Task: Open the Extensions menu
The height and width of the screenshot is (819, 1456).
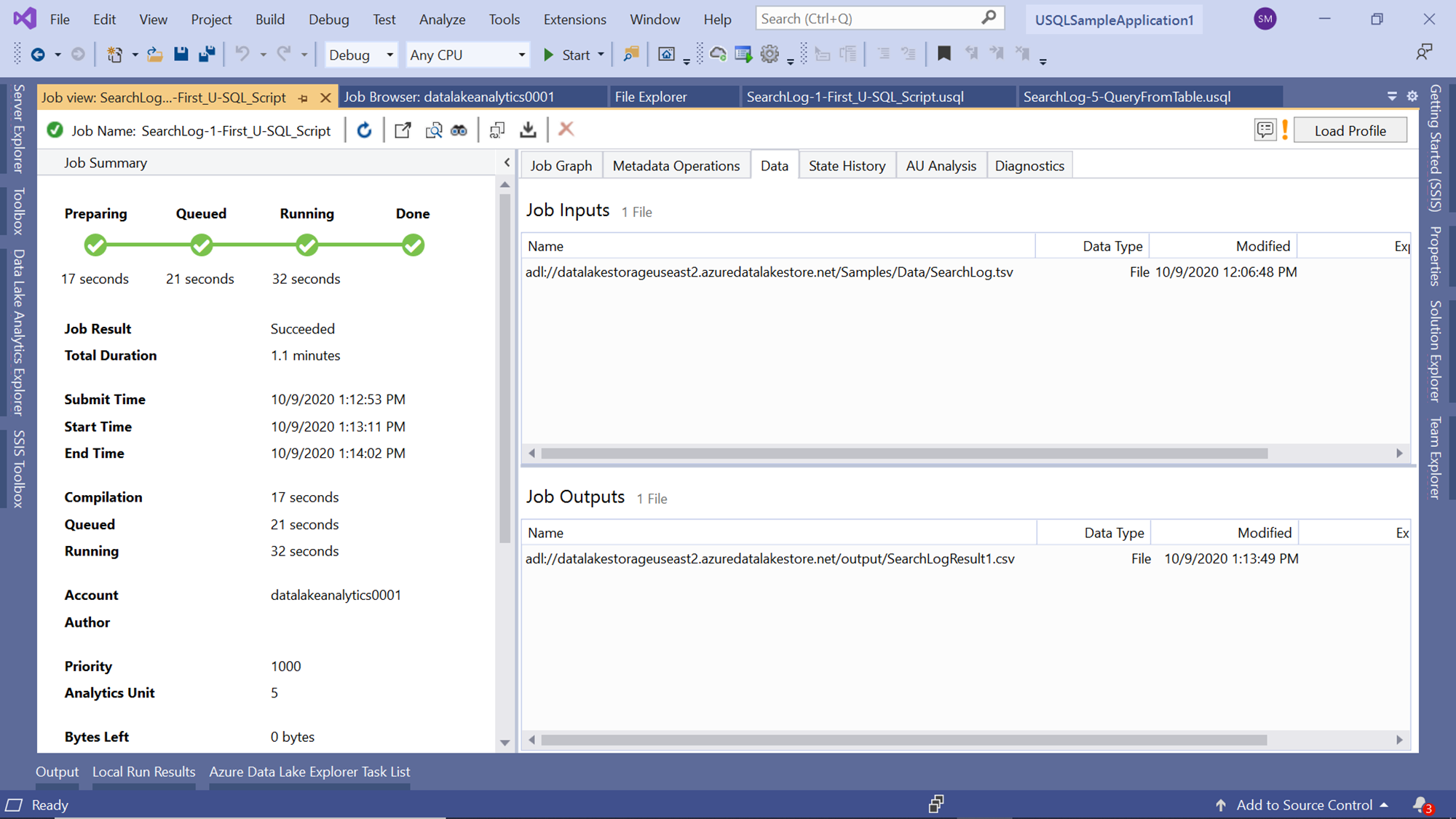Action: 574,20
